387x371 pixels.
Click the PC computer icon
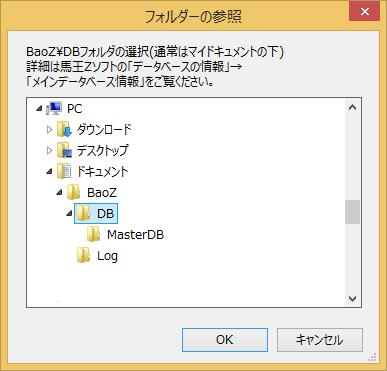(54, 108)
